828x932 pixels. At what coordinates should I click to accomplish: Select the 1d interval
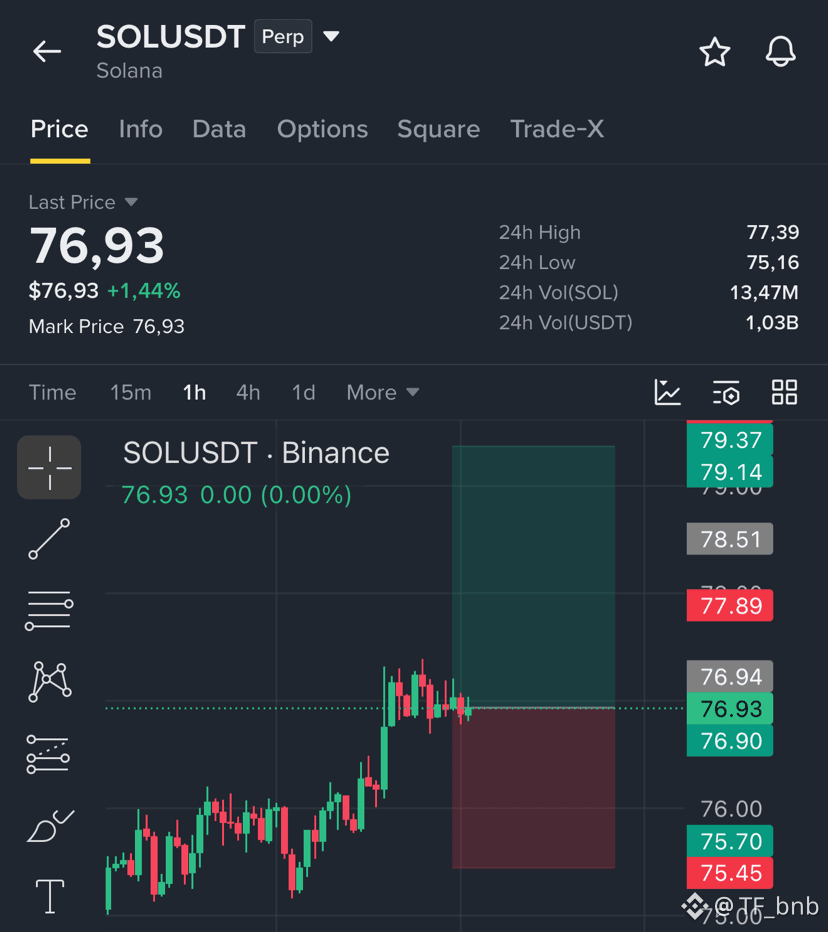(303, 392)
